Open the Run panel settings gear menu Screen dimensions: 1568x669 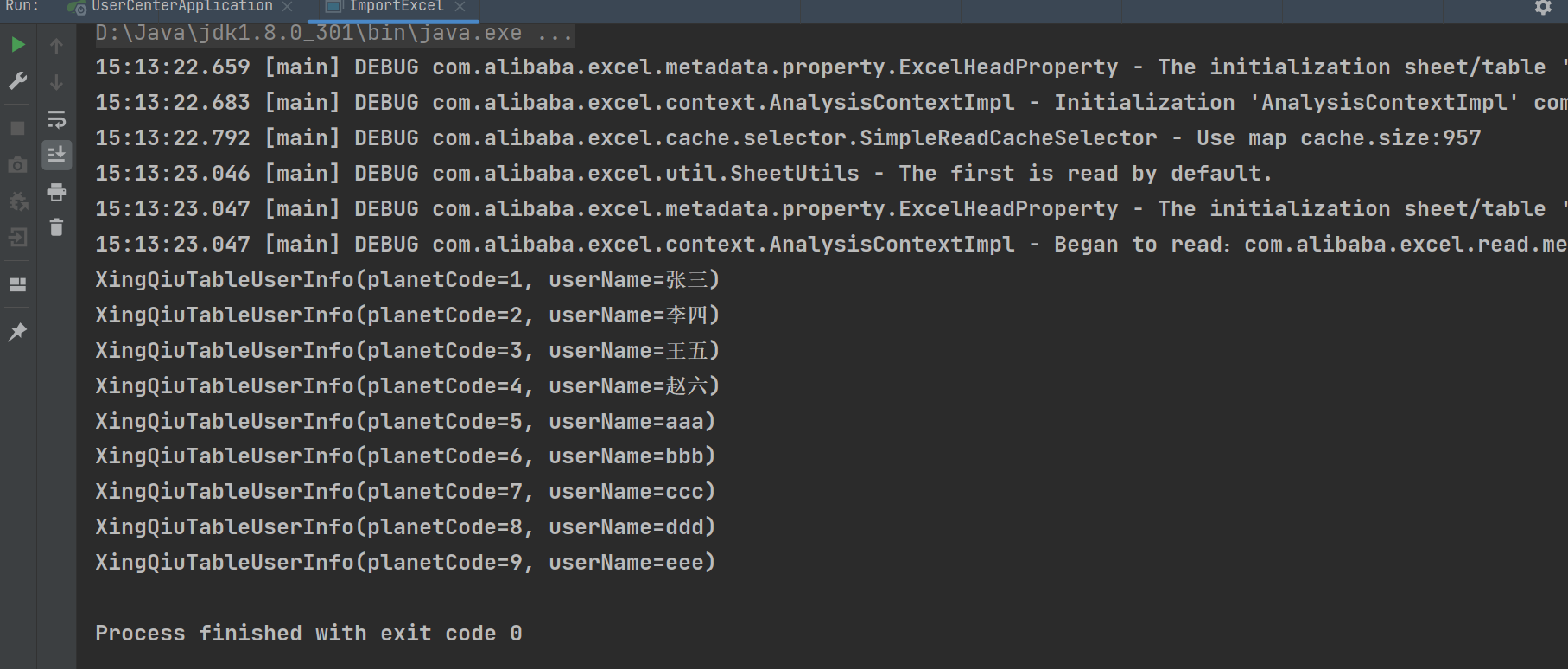(x=1543, y=8)
